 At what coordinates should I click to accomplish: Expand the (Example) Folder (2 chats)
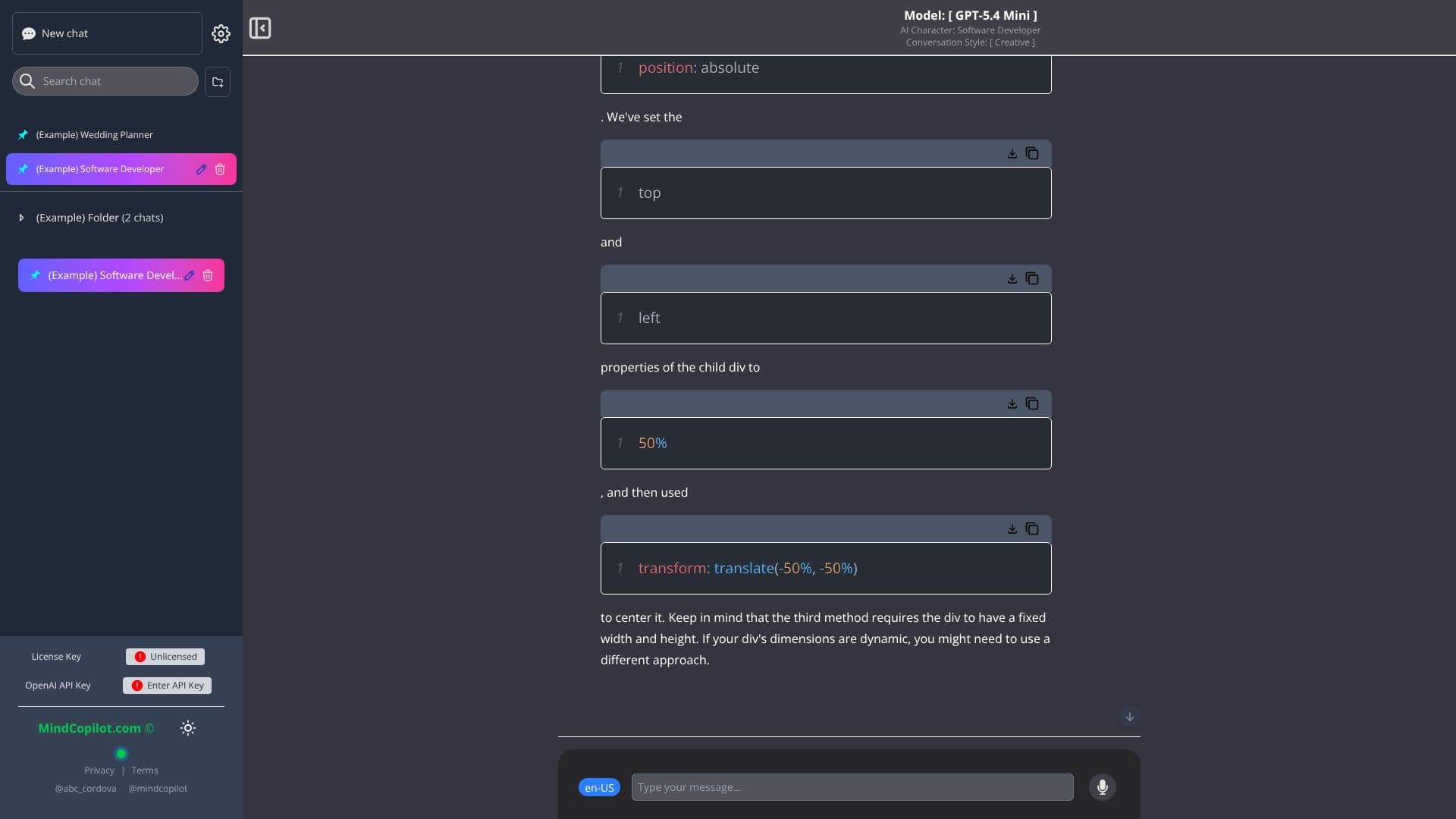click(x=21, y=218)
